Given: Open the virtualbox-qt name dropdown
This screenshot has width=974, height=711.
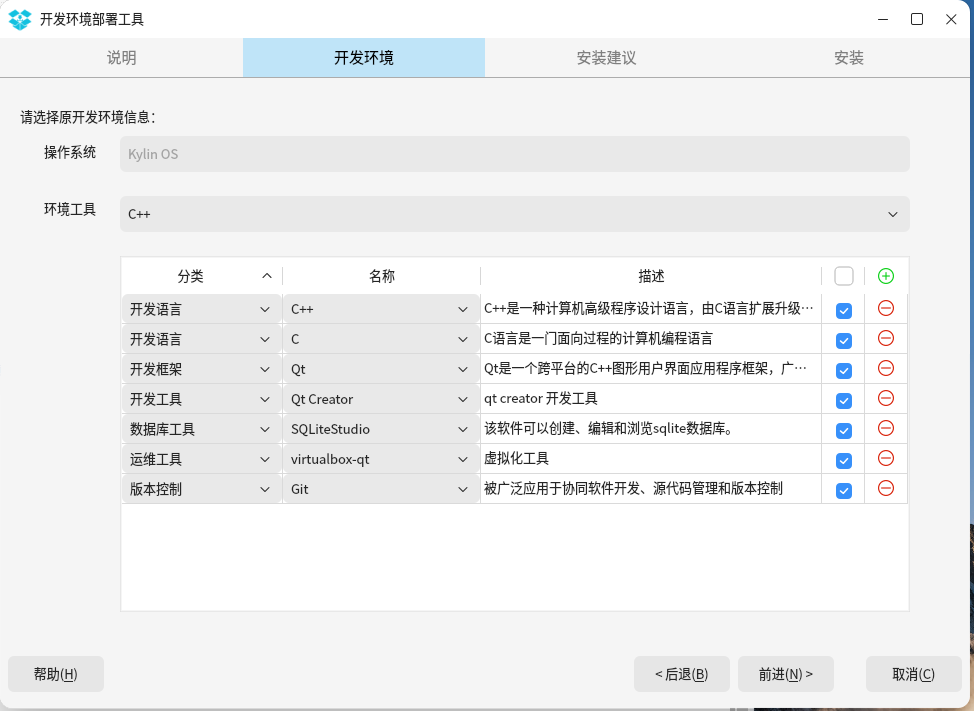Looking at the screenshot, I should (x=381, y=460).
